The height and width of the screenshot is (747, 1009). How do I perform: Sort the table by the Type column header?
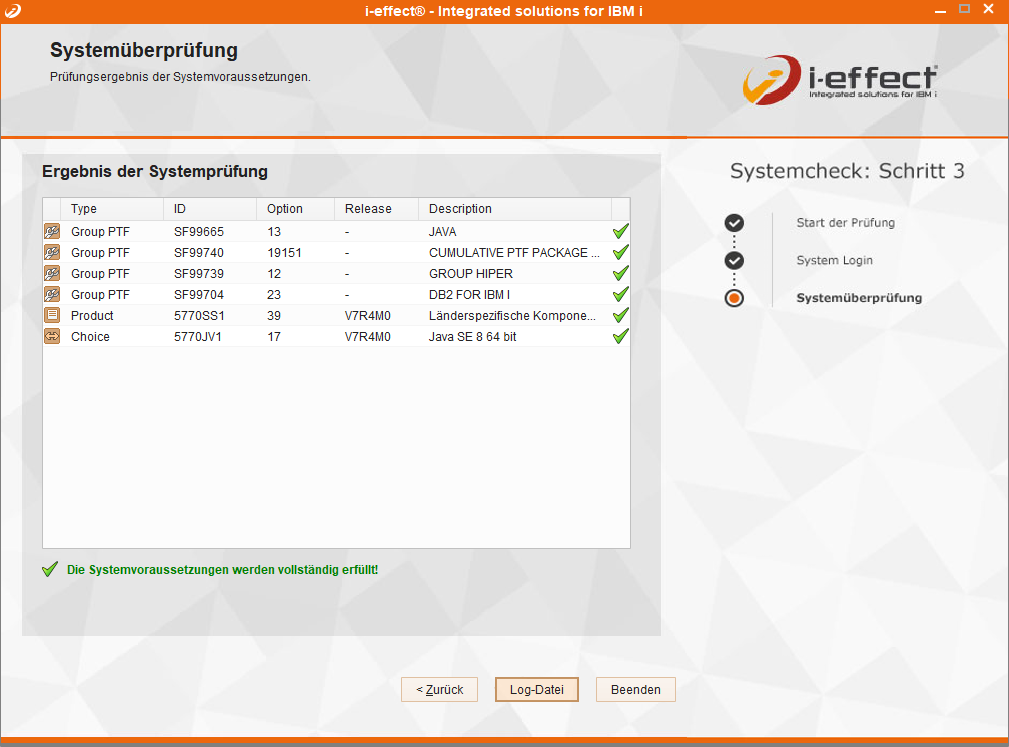coord(84,209)
